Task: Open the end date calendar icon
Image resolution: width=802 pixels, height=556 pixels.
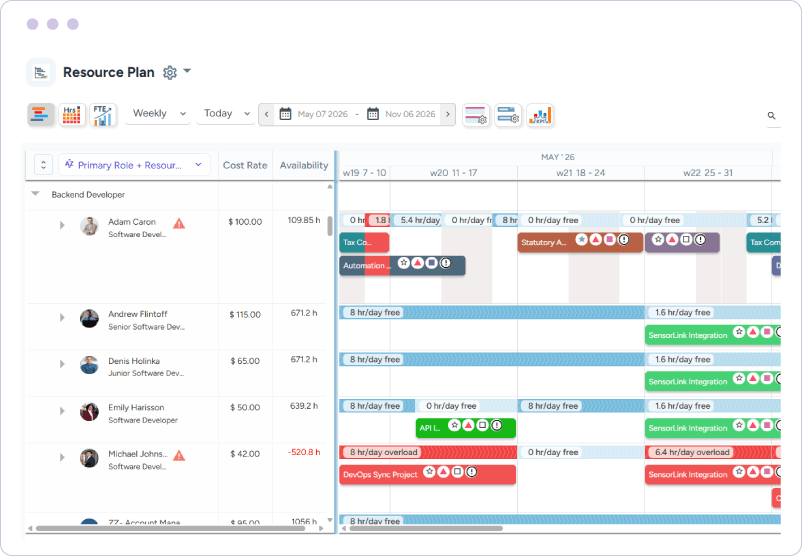Action: click(373, 114)
